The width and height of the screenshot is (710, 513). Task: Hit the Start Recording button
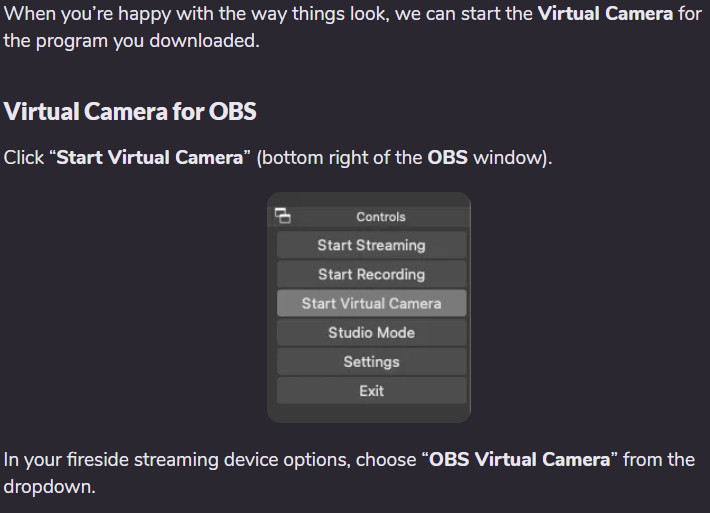[x=371, y=274]
